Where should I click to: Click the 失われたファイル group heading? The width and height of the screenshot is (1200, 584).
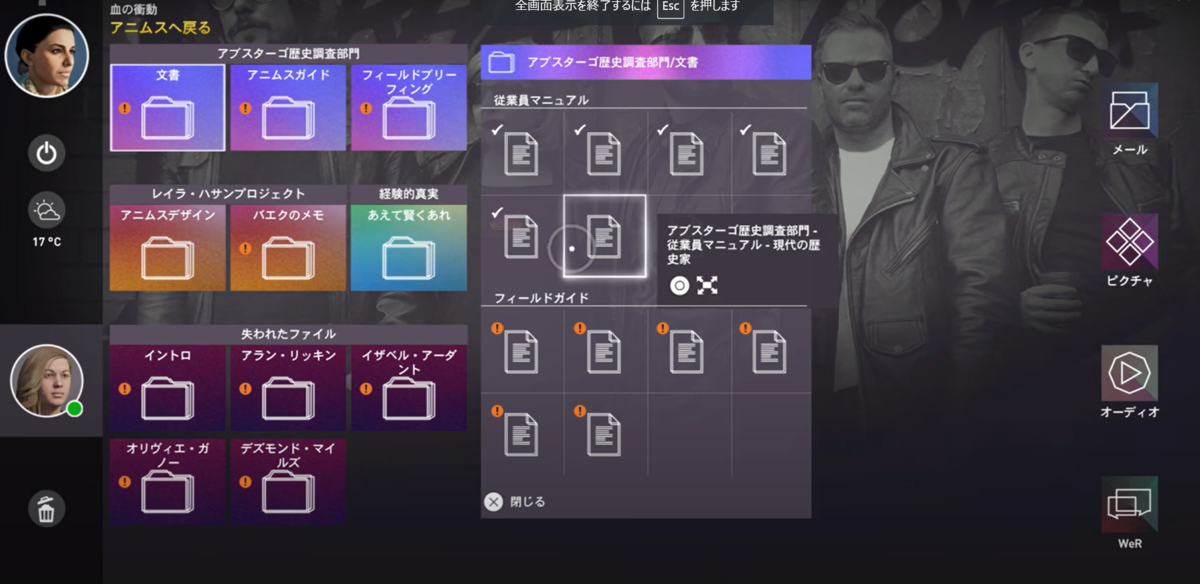pyautogui.click(x=288, y=334)
